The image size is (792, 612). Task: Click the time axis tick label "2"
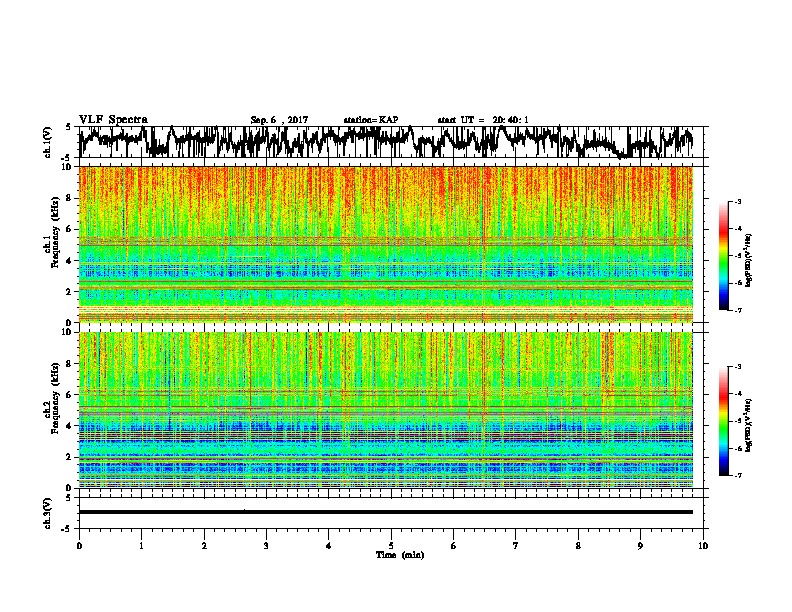[204, 545]
